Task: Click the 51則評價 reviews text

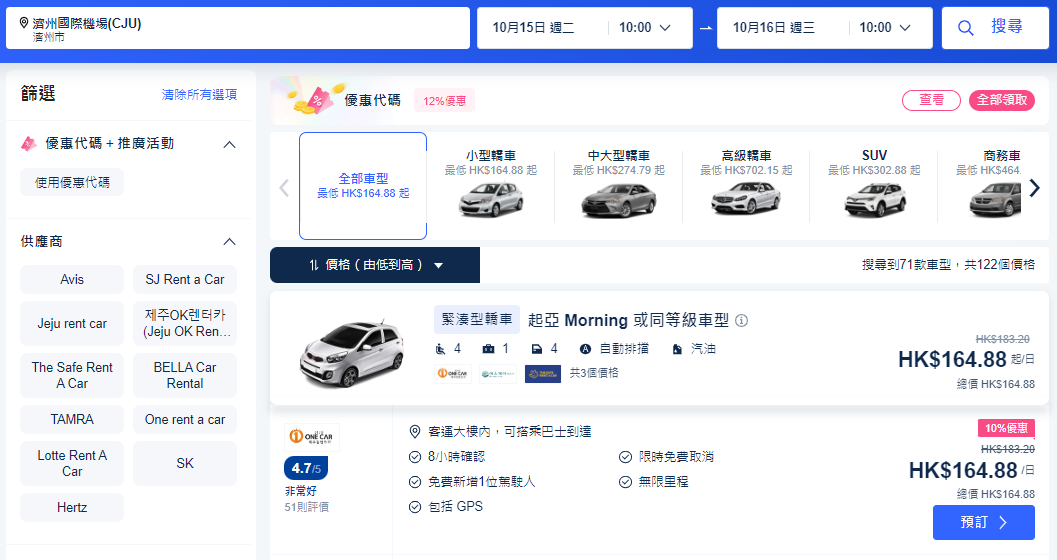Action: [x=307, y=507]
